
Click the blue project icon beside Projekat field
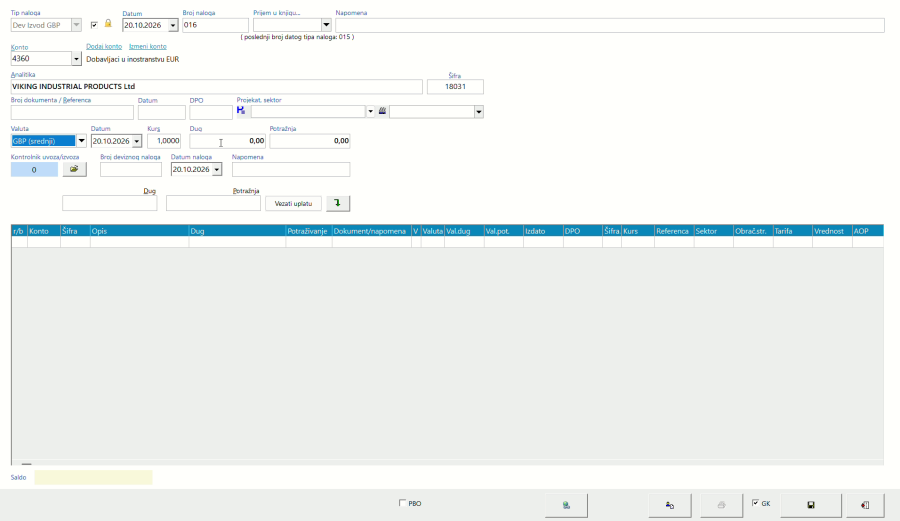click(x=241, y=111)
